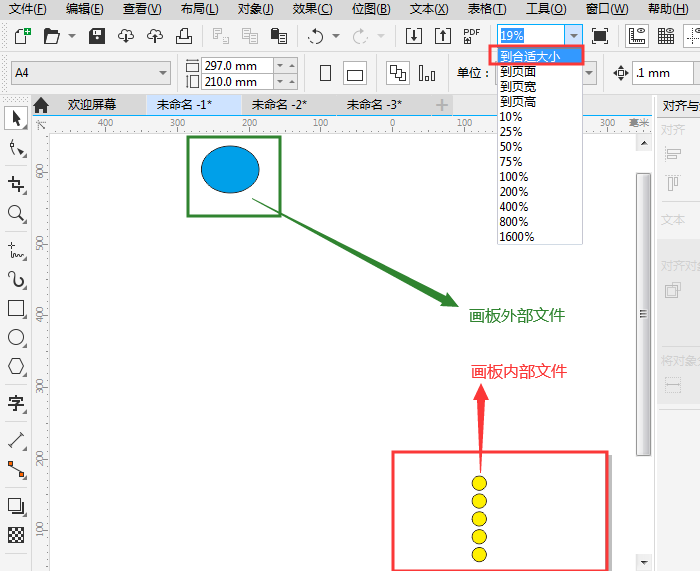
Task: Open the 文件(F) menu
Action: pos(28,9)
